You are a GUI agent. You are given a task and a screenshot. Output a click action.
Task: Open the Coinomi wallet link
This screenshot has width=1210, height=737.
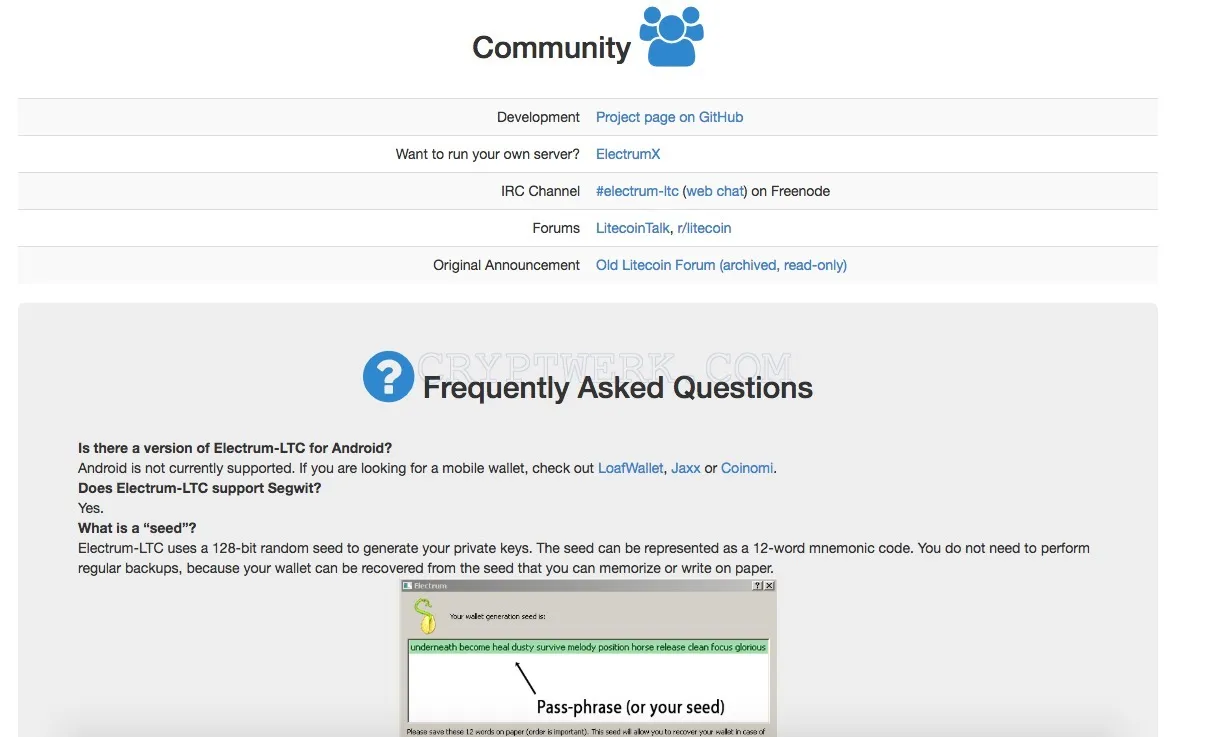click(x=747, y=468)
